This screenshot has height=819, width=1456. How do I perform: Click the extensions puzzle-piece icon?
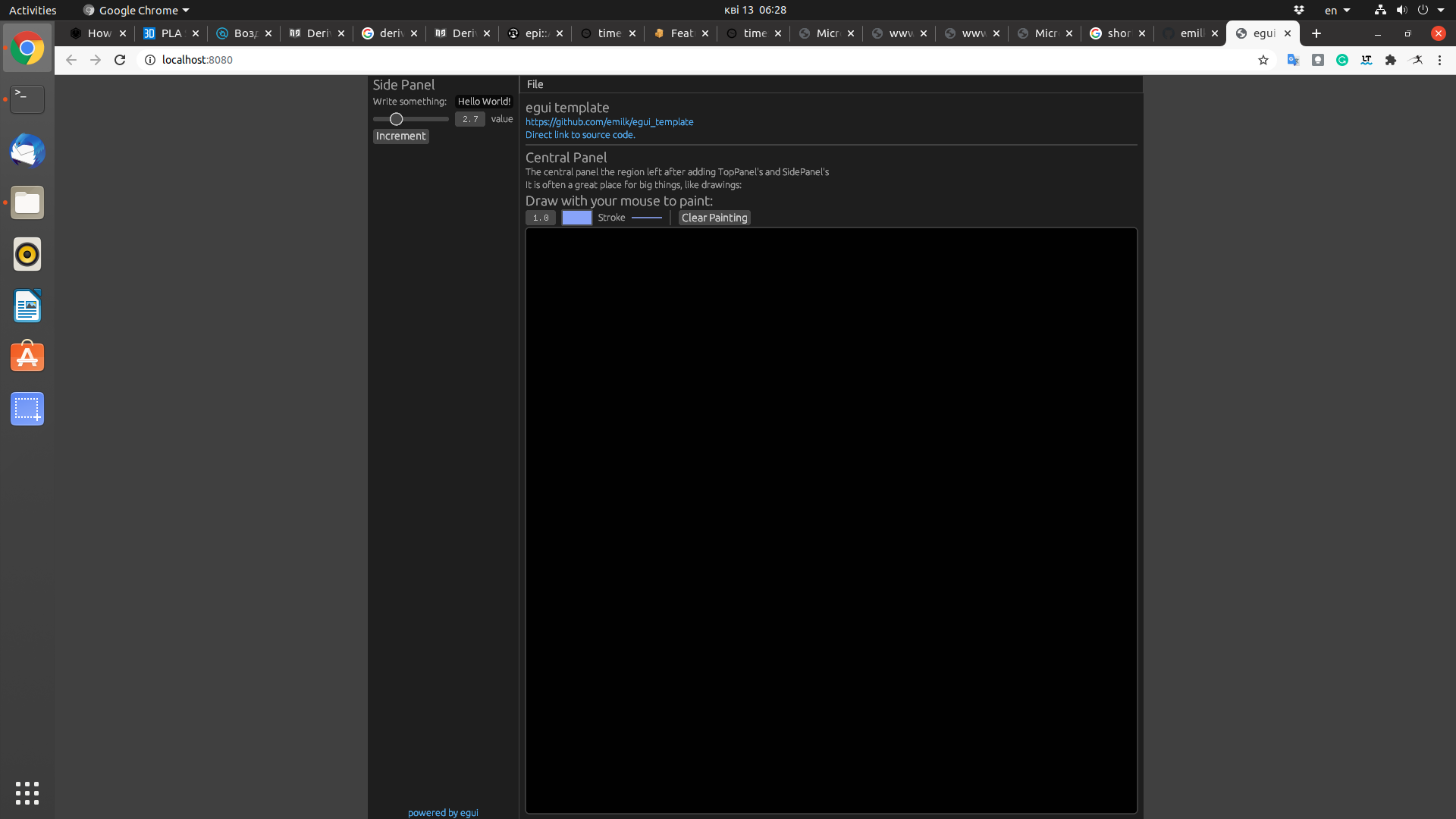[1392, 60]
